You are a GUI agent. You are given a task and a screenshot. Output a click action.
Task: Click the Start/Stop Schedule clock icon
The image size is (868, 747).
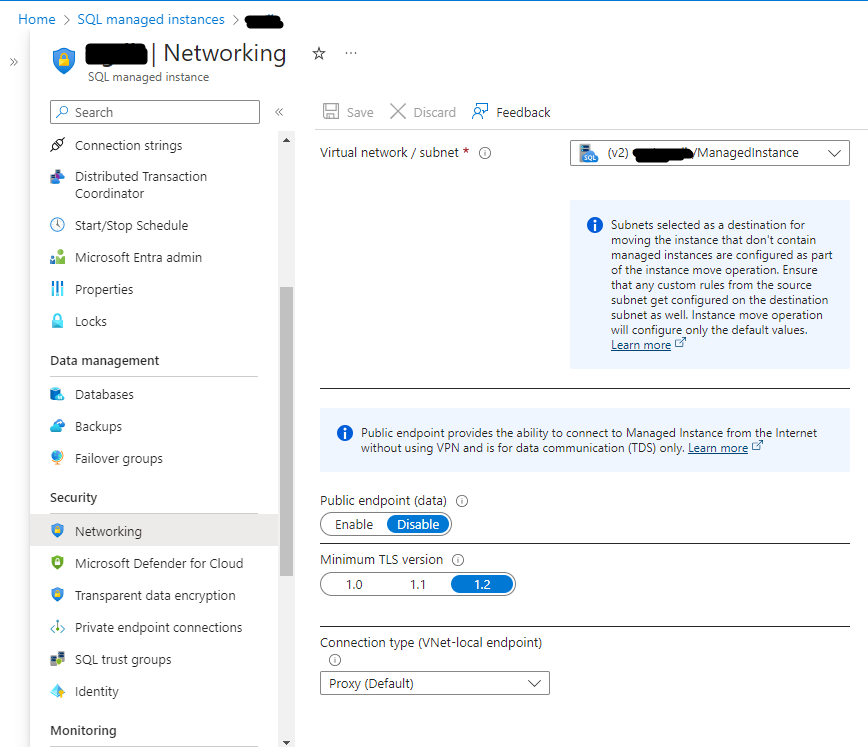(x=58, y=225)
